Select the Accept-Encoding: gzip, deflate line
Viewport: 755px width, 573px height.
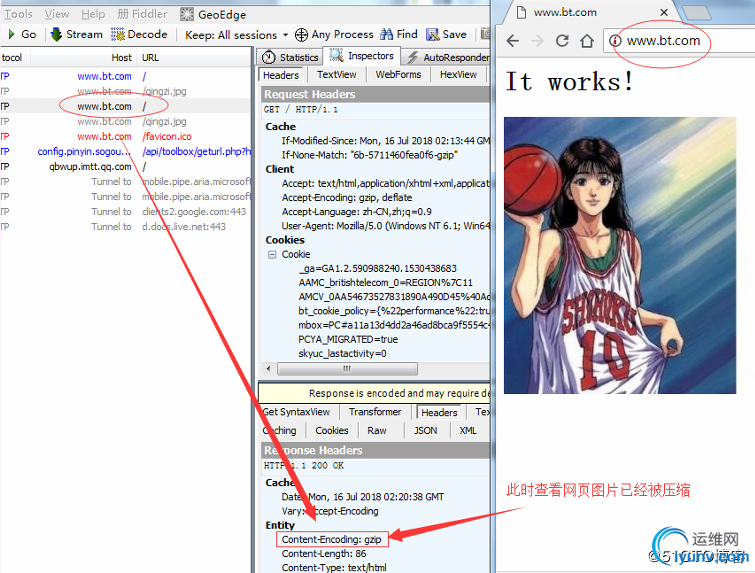click(x=347, y=197)
